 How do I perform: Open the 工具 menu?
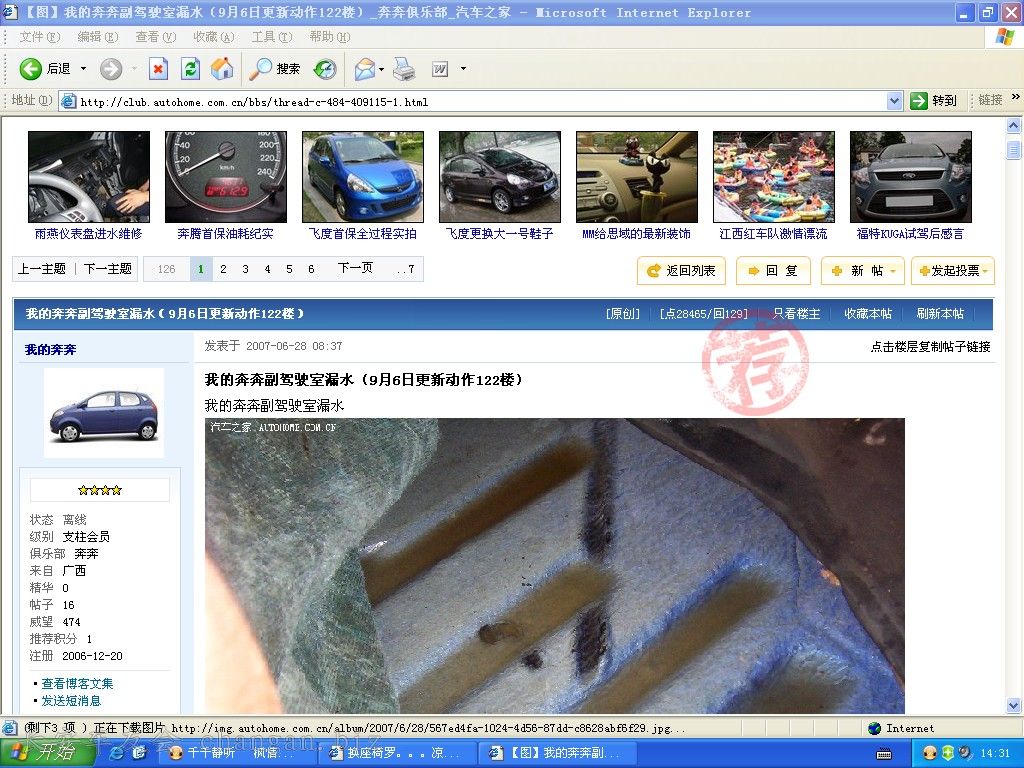(272, 37)
